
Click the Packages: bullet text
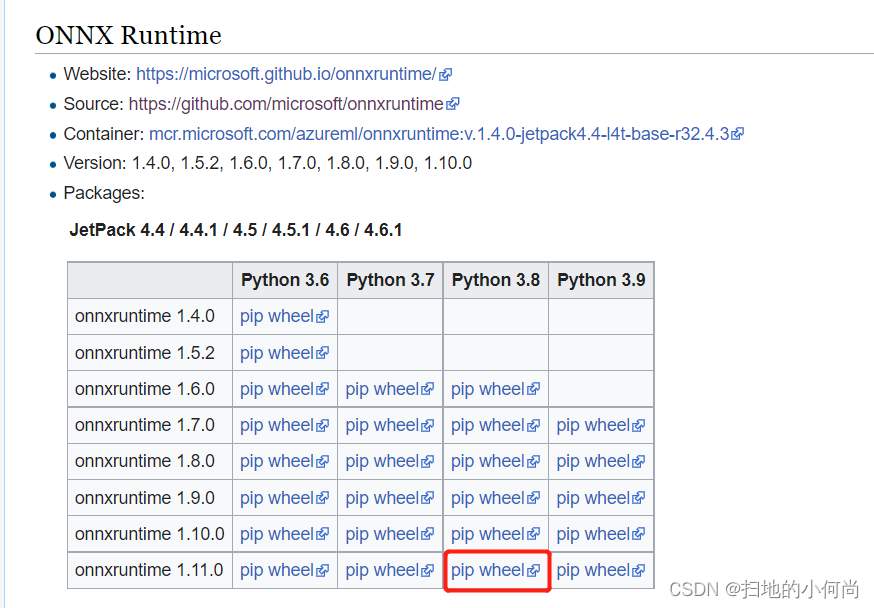tap(104, 193)
